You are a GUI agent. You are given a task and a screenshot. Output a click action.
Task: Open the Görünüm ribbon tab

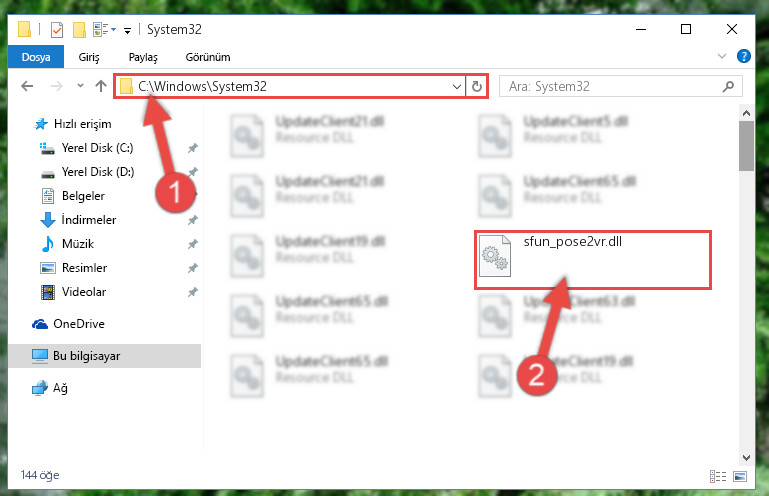point(208,57)
